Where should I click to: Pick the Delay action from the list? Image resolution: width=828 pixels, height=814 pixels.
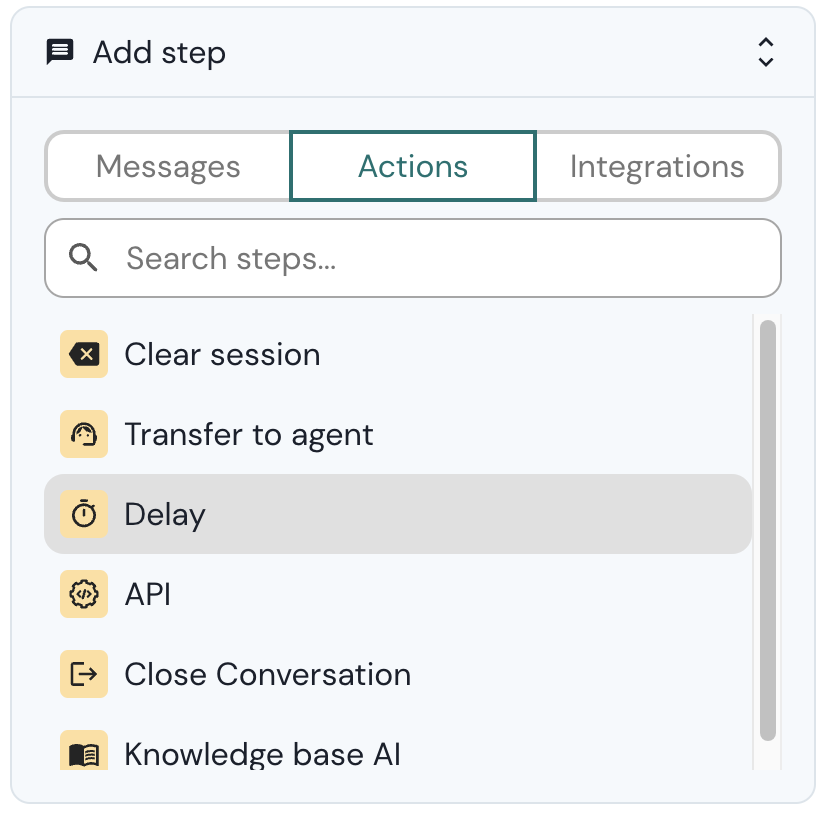point(164,514)
